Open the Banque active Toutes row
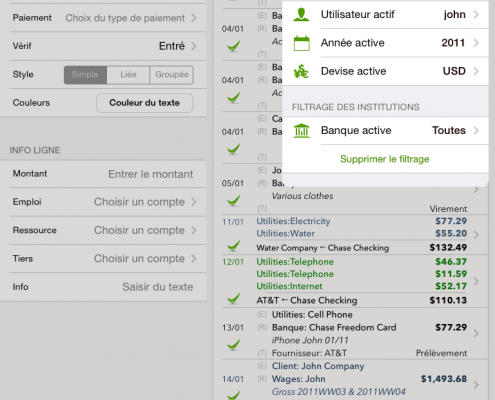This screenshot has width=495, height=400. tap(385, 130)
